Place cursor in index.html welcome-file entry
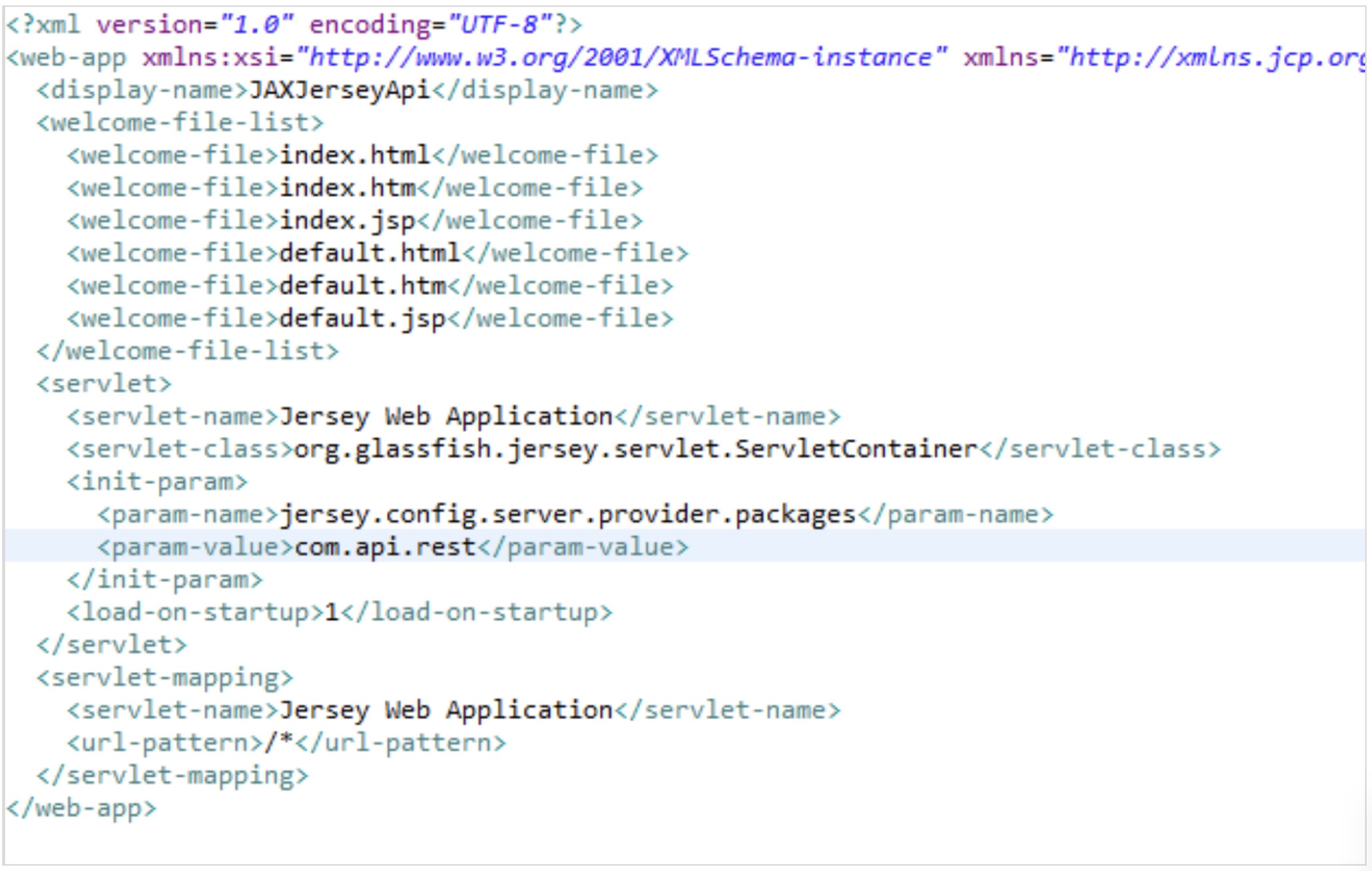This screenshot has height=871, width=1372. [355, 155]
